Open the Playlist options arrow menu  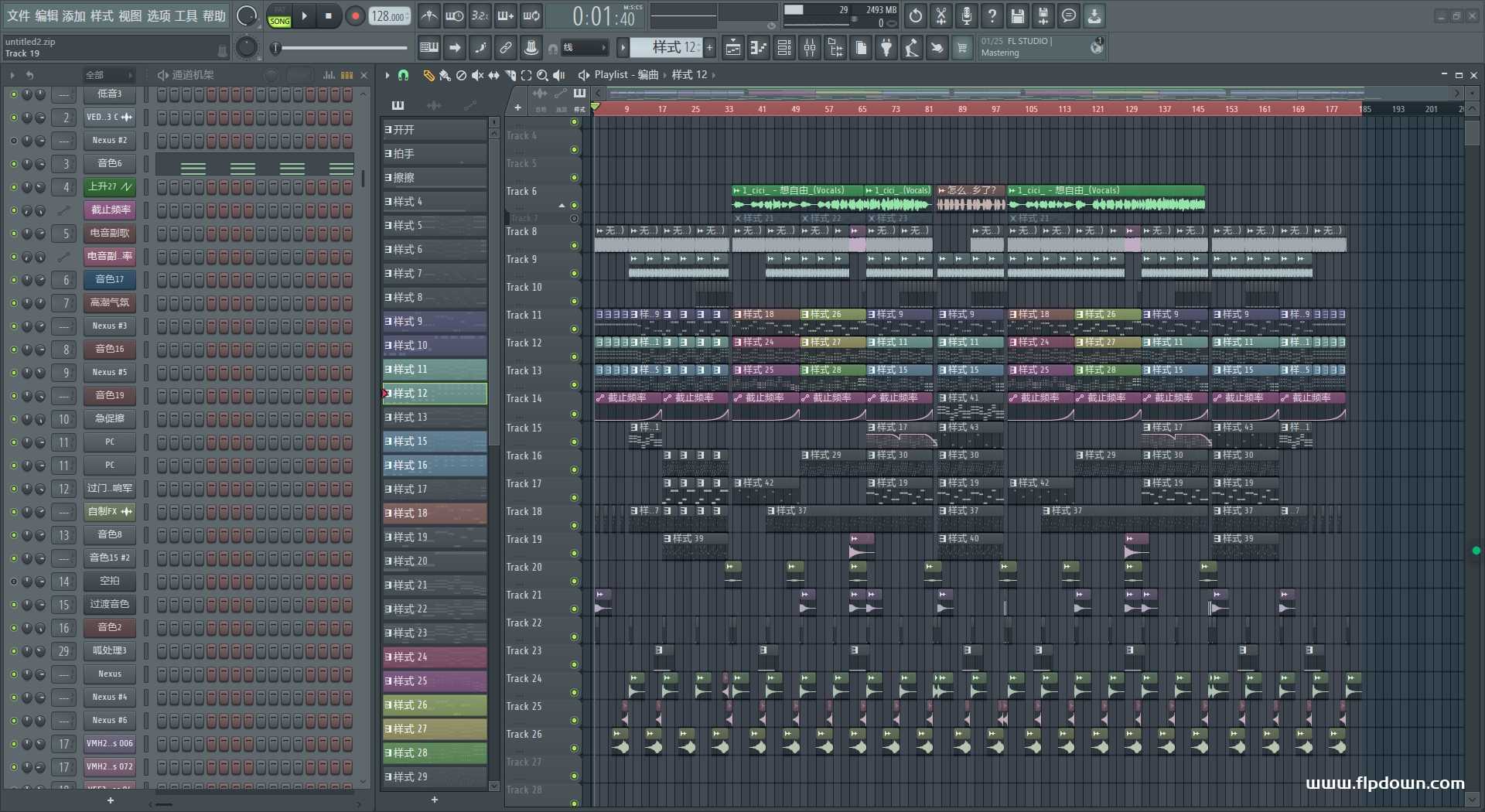(x=387, y=75)
